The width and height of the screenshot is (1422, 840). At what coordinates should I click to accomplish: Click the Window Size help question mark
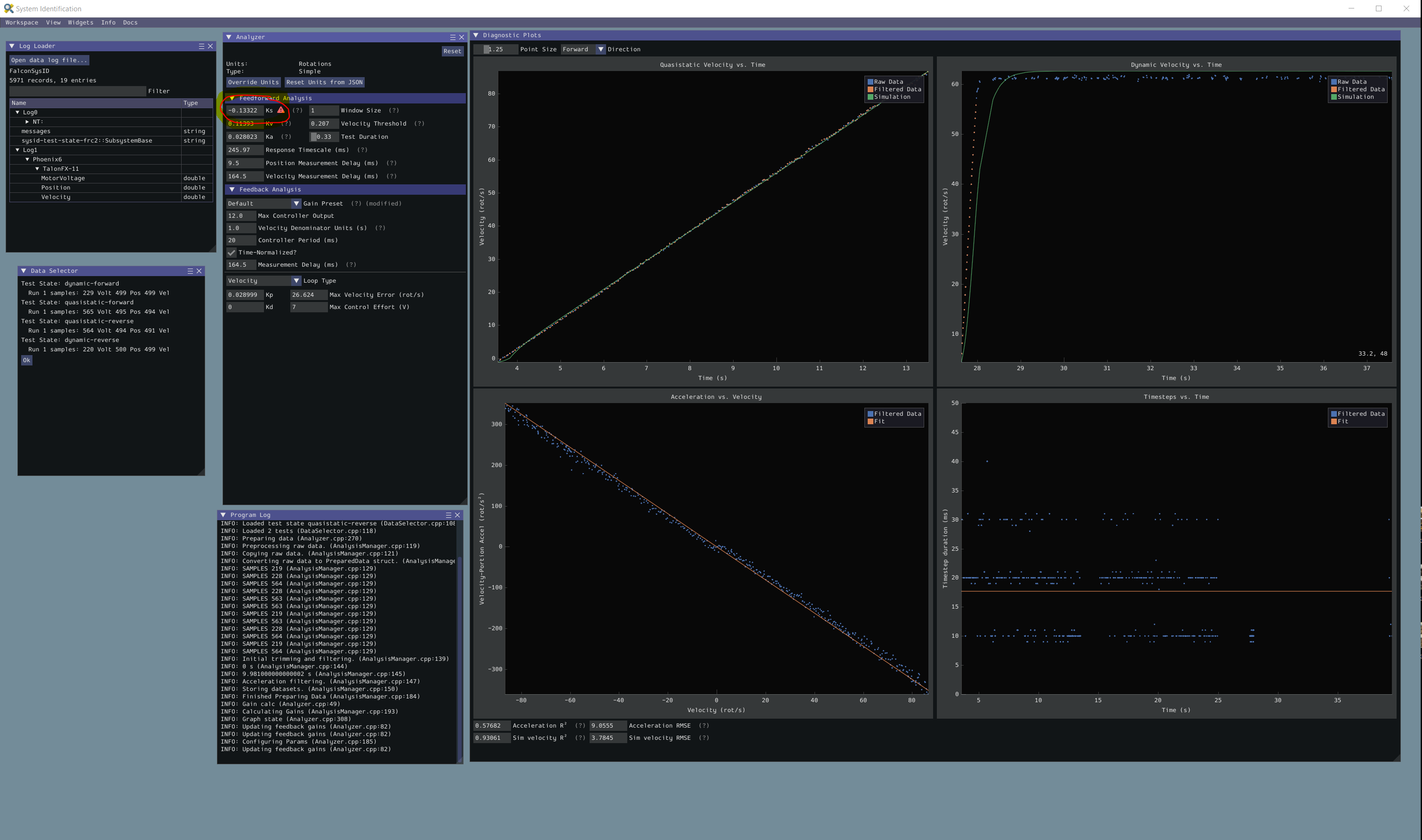pos(393,111)
